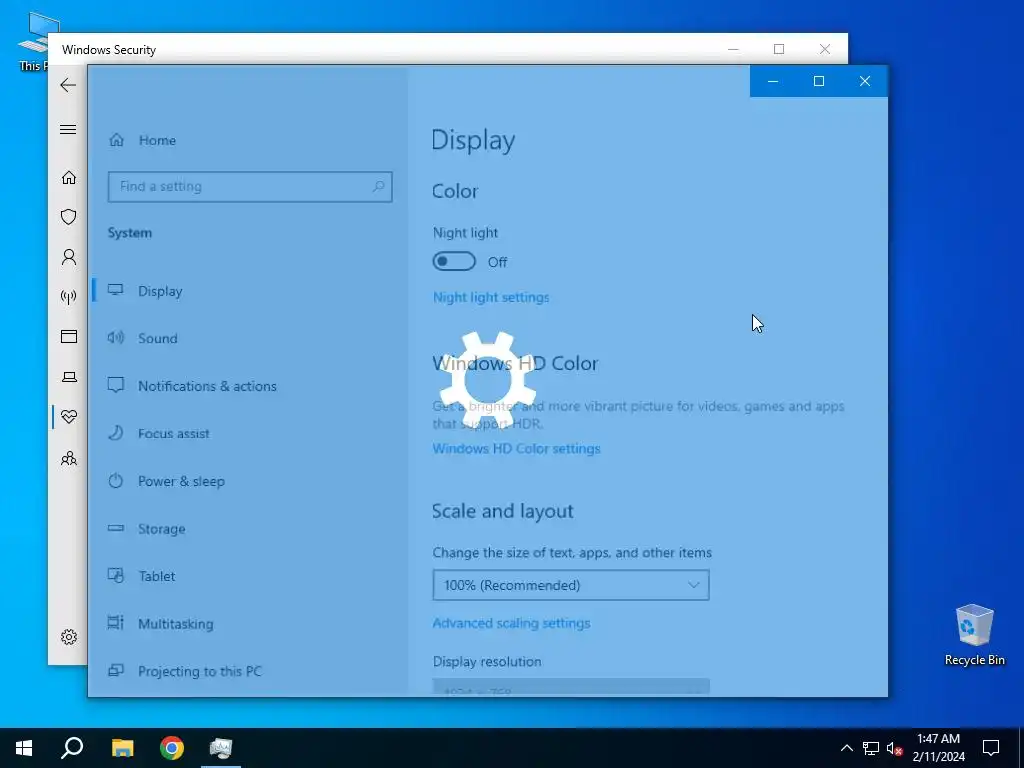Maximize the Windows Security window
Viewport: 1024px width, 768px height.
click(779, 49)
